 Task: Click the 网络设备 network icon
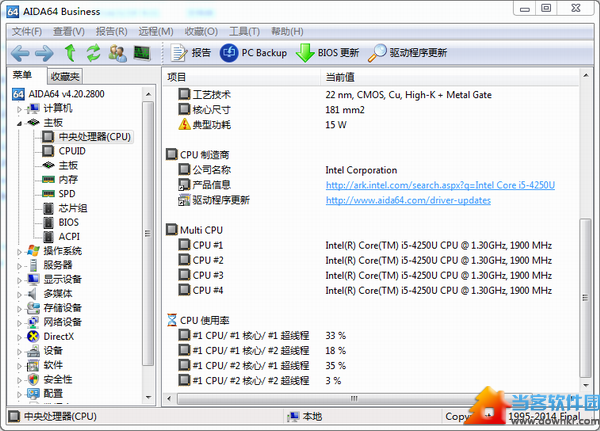(x=33, y=322)
